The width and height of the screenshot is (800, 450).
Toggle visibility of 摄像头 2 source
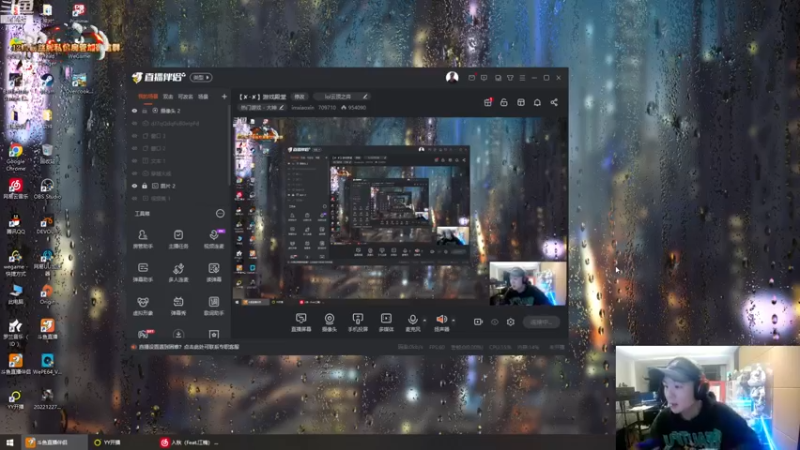135,111
